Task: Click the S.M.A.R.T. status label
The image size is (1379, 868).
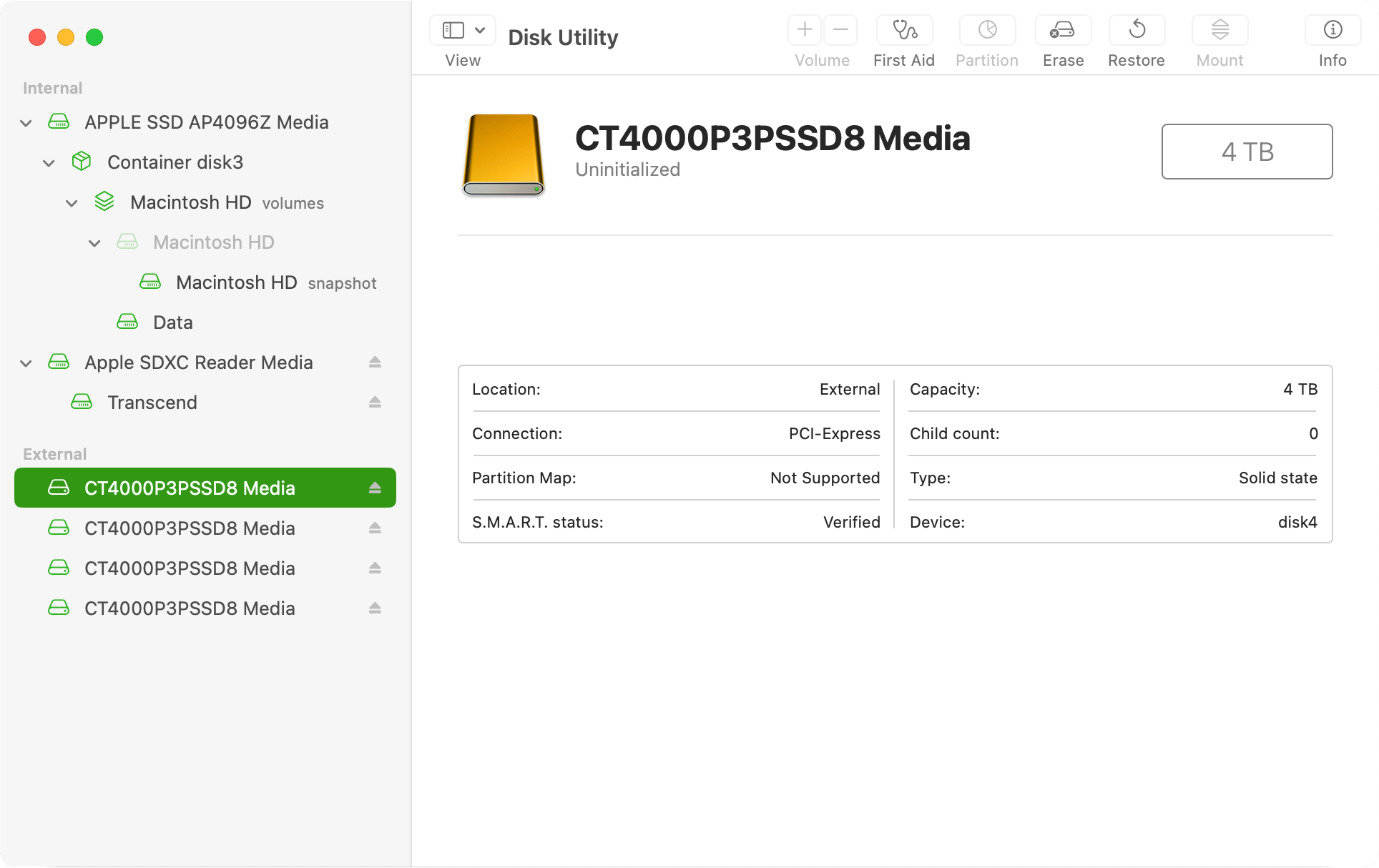Action: pos(537,522)
